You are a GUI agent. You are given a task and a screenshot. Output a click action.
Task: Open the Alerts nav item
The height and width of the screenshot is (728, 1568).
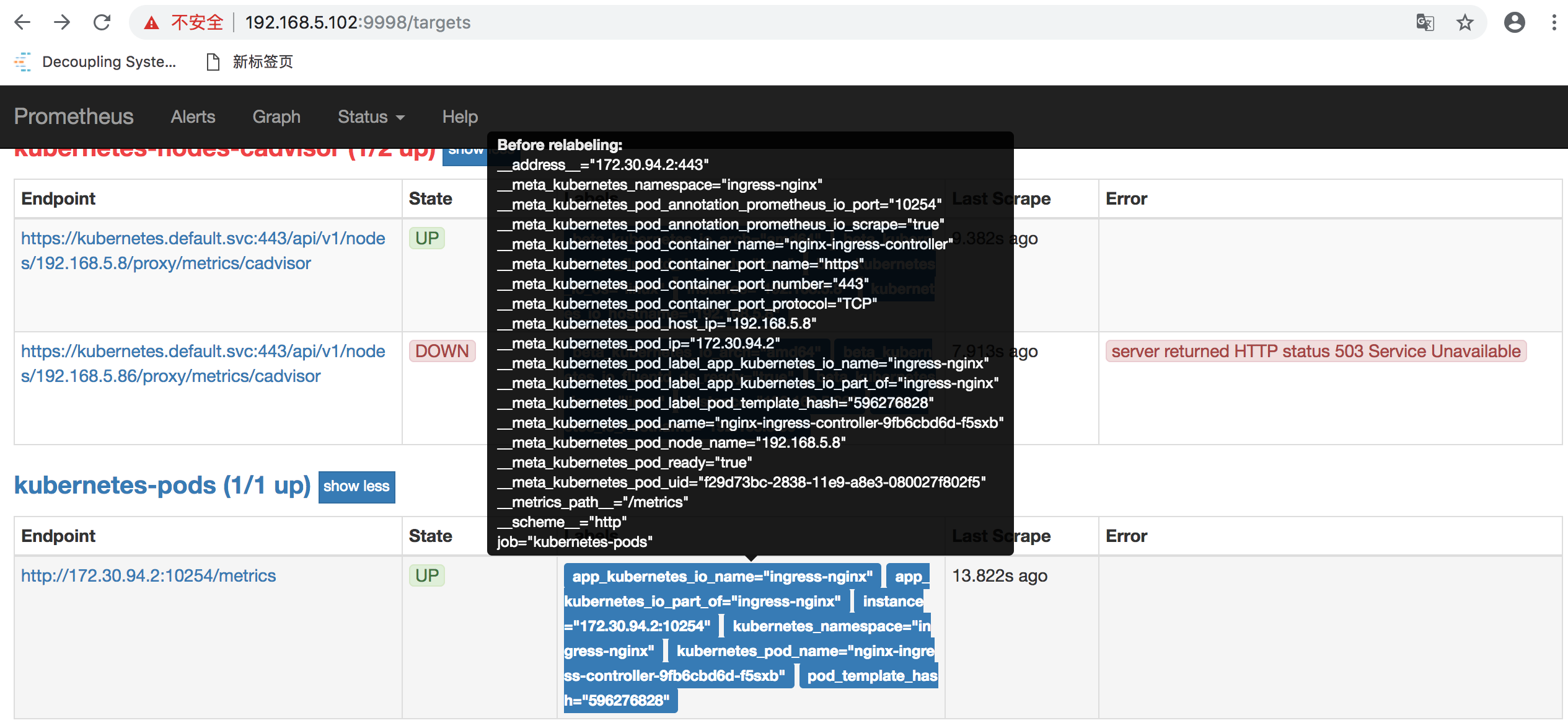(x=193, y=117)
